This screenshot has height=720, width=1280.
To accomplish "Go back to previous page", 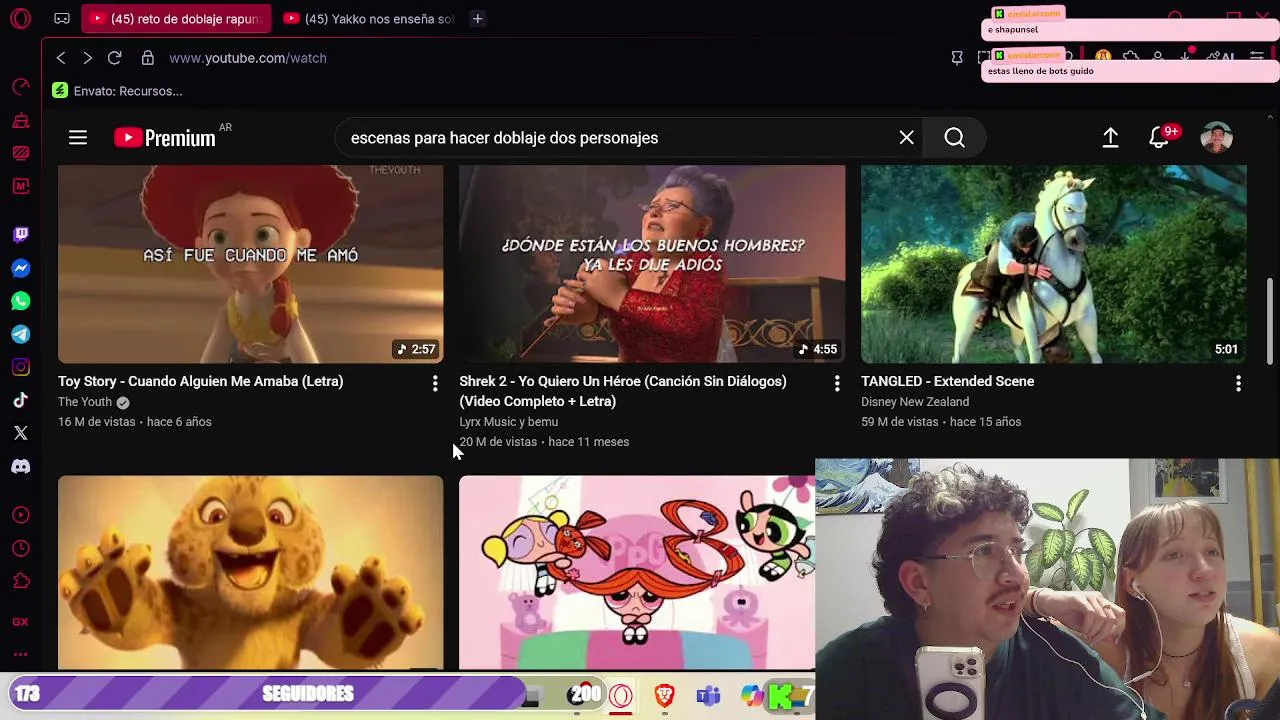I will coord(61,58).
